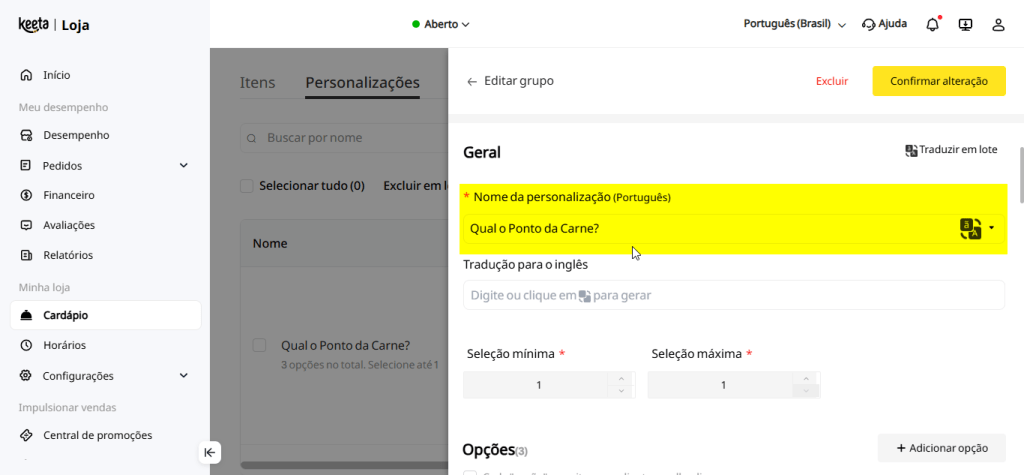Increase Seleção máxima with up stepper arrow

pos(805,379)
